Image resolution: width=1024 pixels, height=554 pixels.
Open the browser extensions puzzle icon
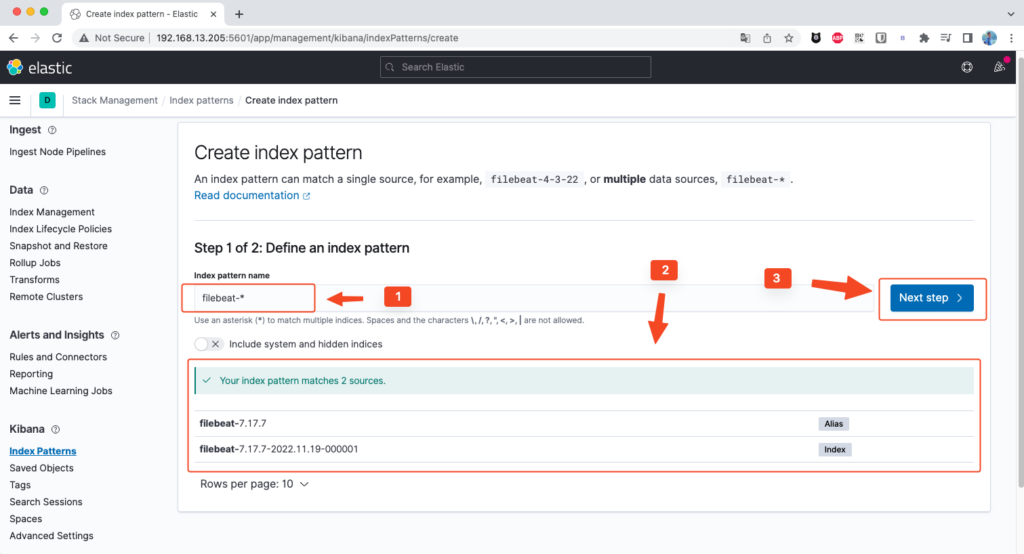click(924, 38)
